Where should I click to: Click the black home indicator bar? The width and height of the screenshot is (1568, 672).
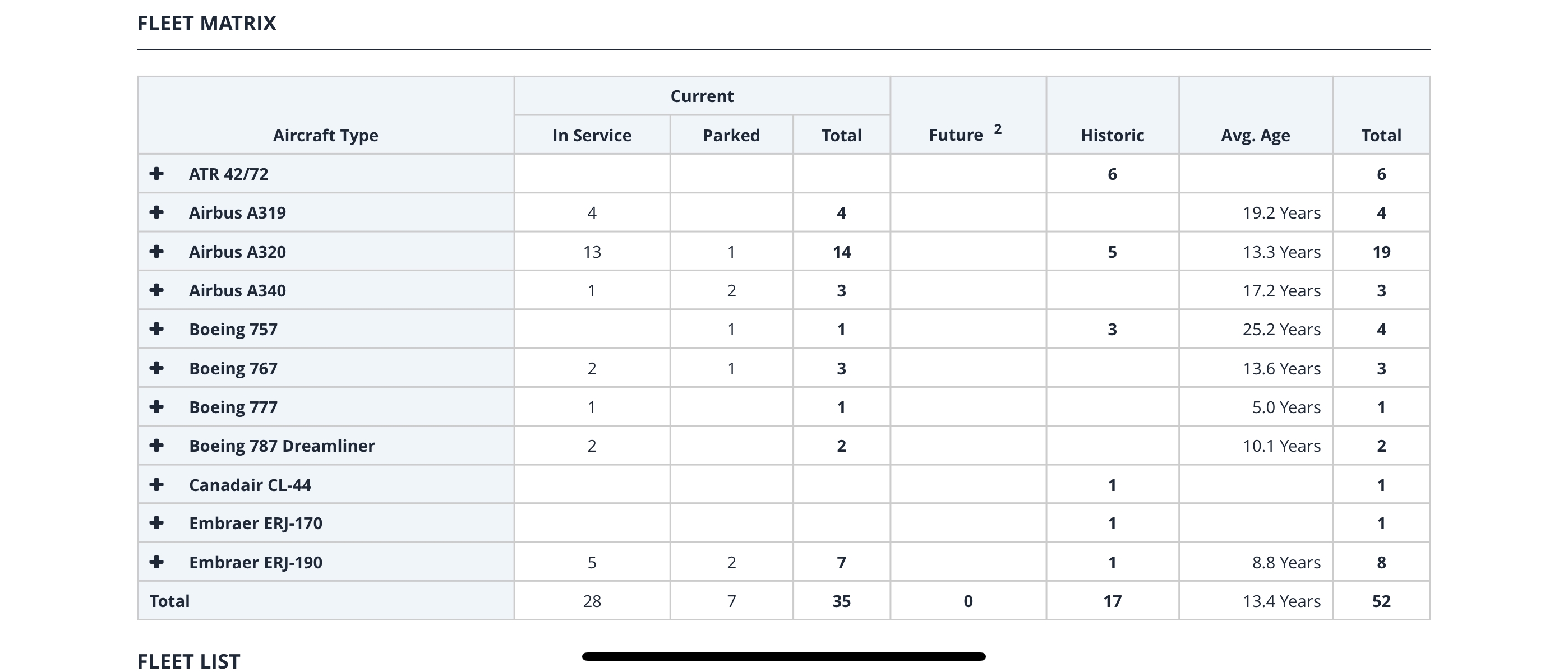(x=783, y=656)
